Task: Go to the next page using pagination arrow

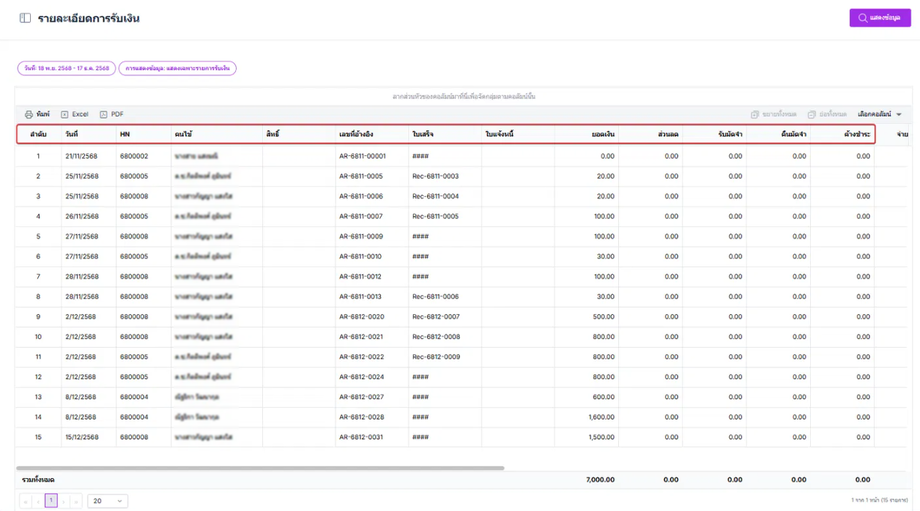Action: point(64,501)
